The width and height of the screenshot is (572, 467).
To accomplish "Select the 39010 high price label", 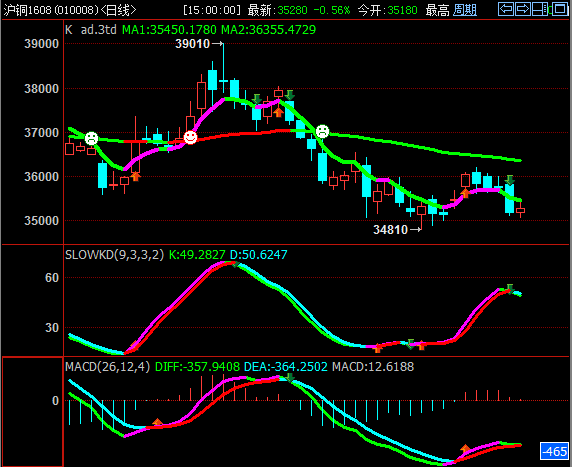I will tap(193, 44).
